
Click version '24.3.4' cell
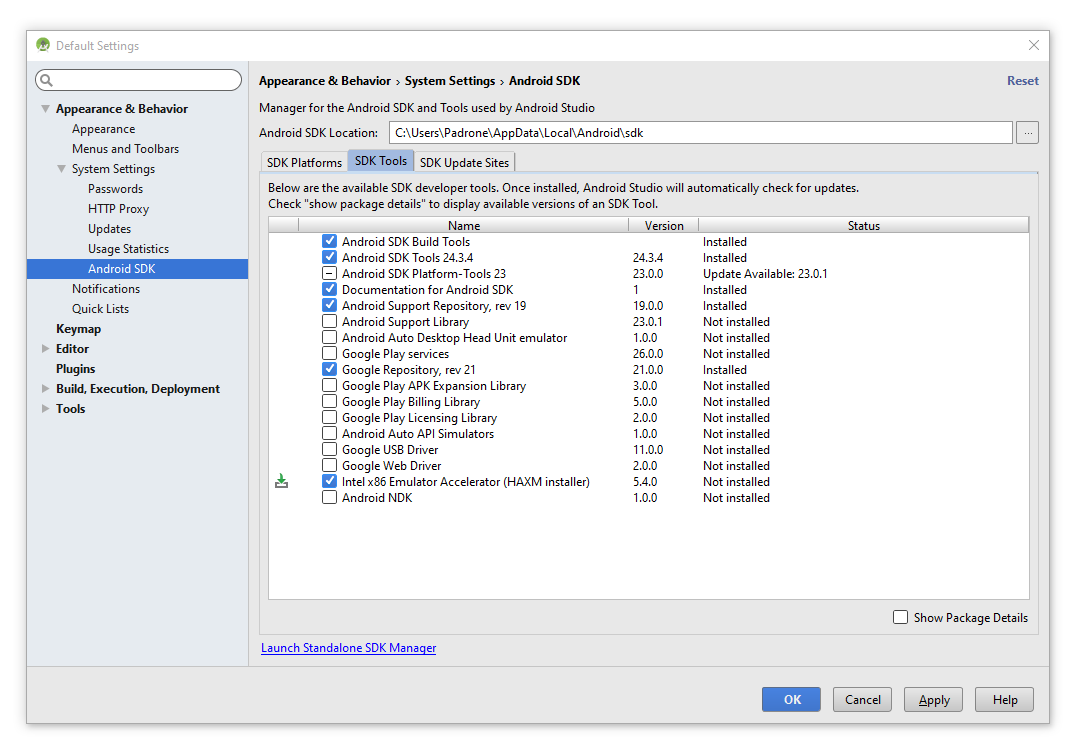click(x=648, y=258)
